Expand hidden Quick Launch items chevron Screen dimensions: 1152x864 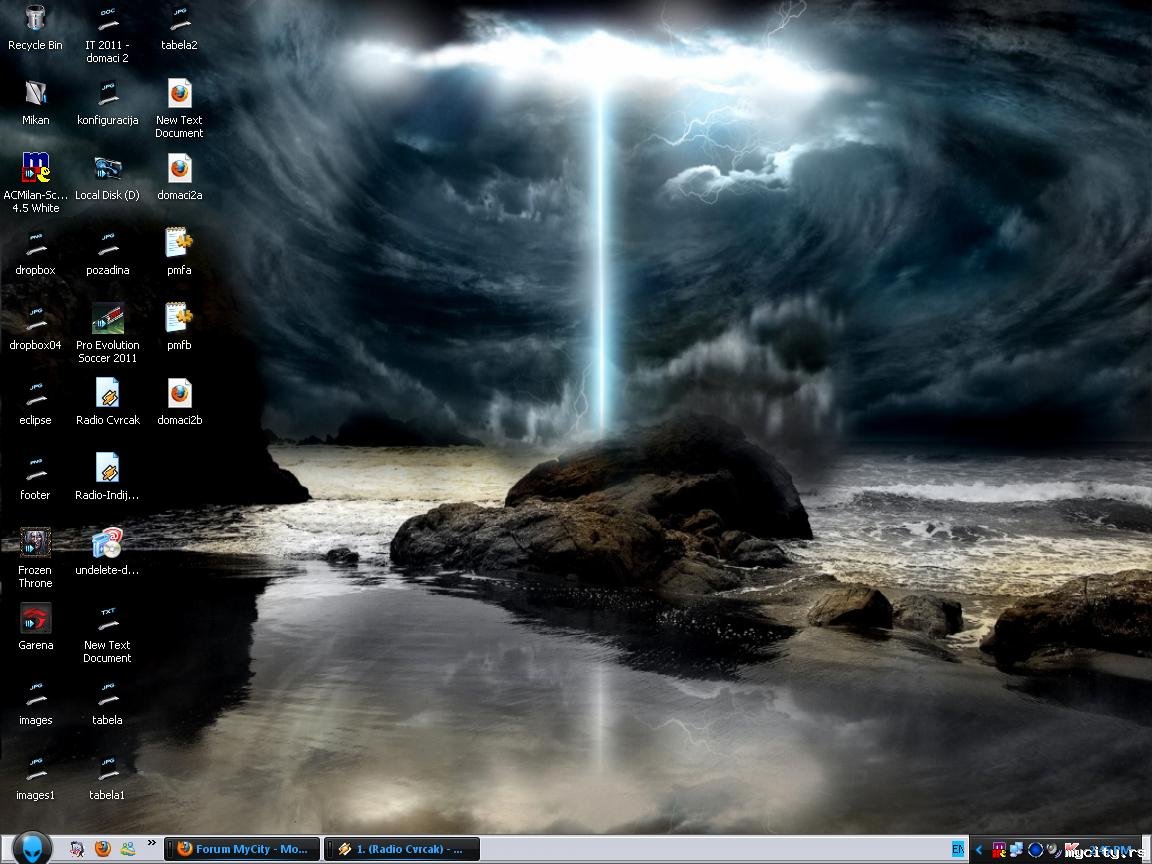point(151,843)
